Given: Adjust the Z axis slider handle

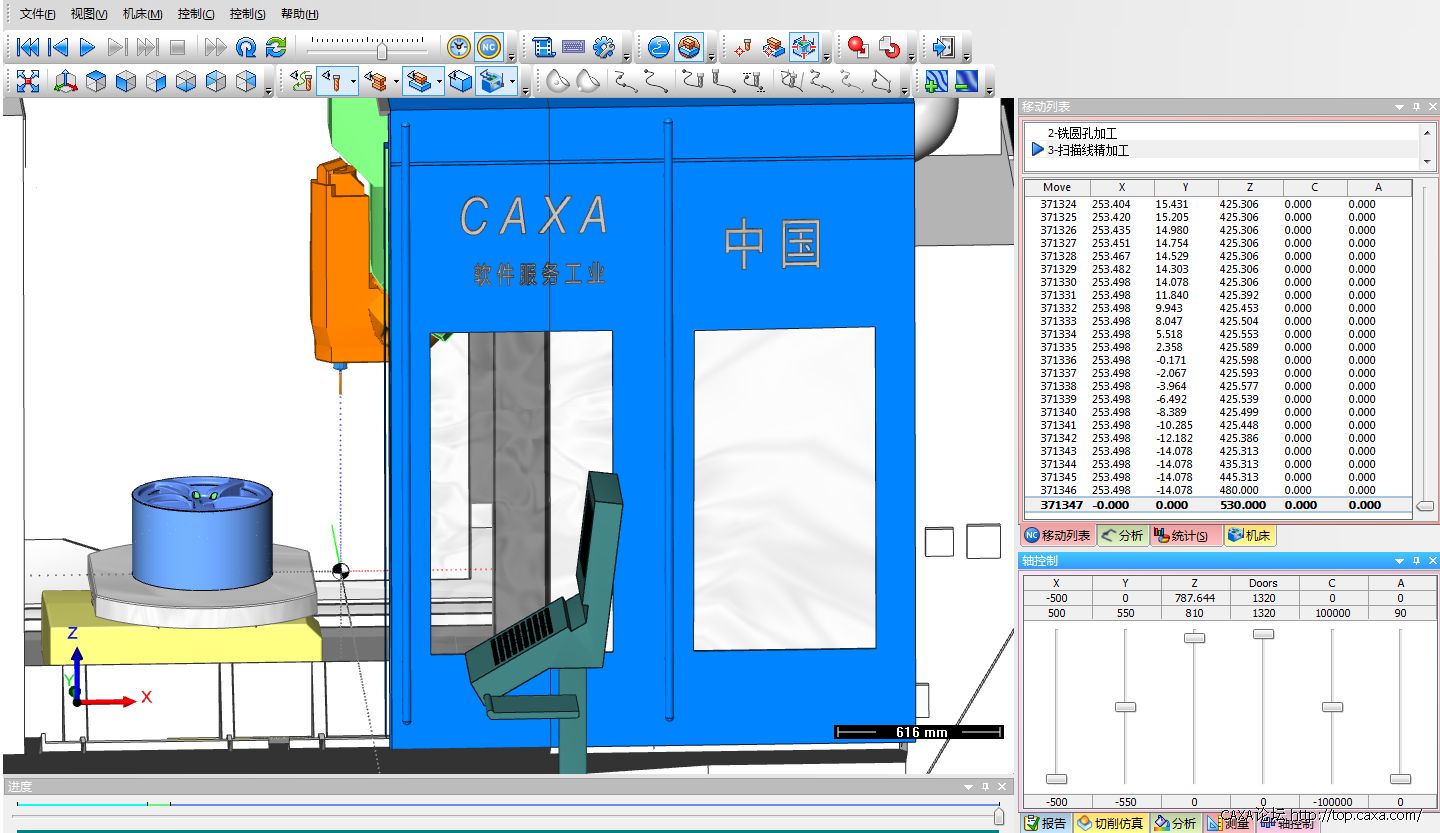Looking at the screenshot, I should click(1194, 637).
